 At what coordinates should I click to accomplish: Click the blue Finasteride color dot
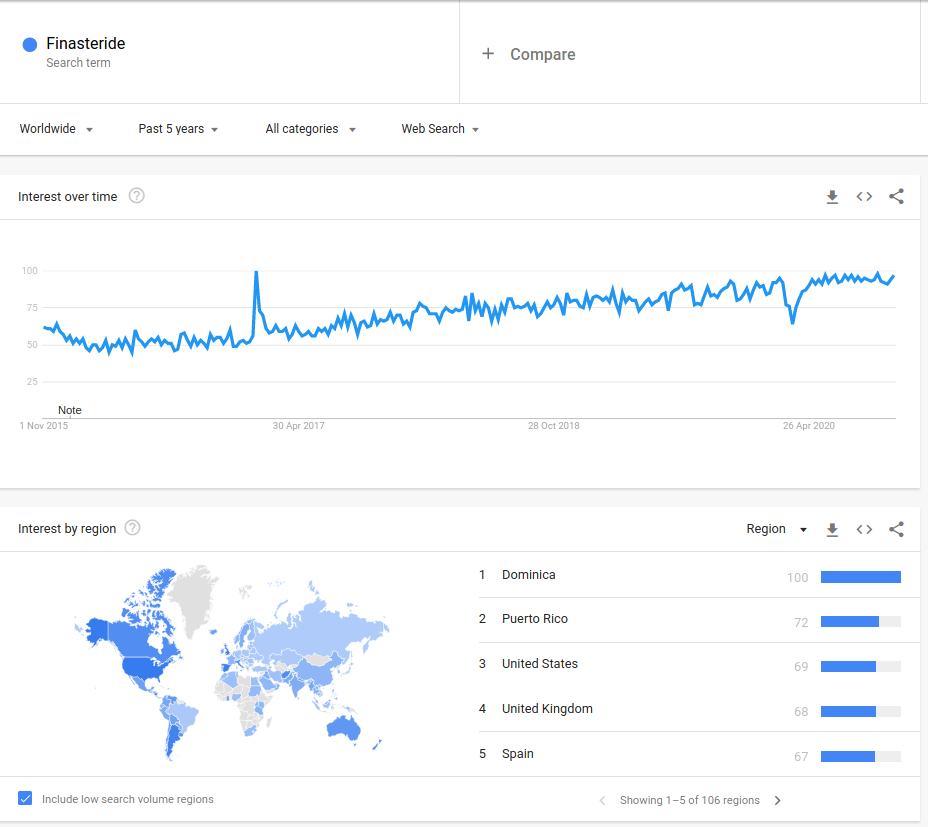[x=30, y=44]
